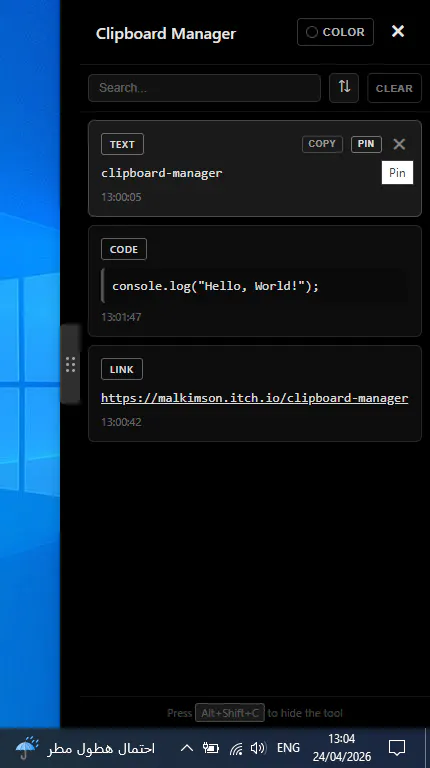Open the volume speaker icon
The height and width of the screenshot is (768, 430).
point(258,748)
